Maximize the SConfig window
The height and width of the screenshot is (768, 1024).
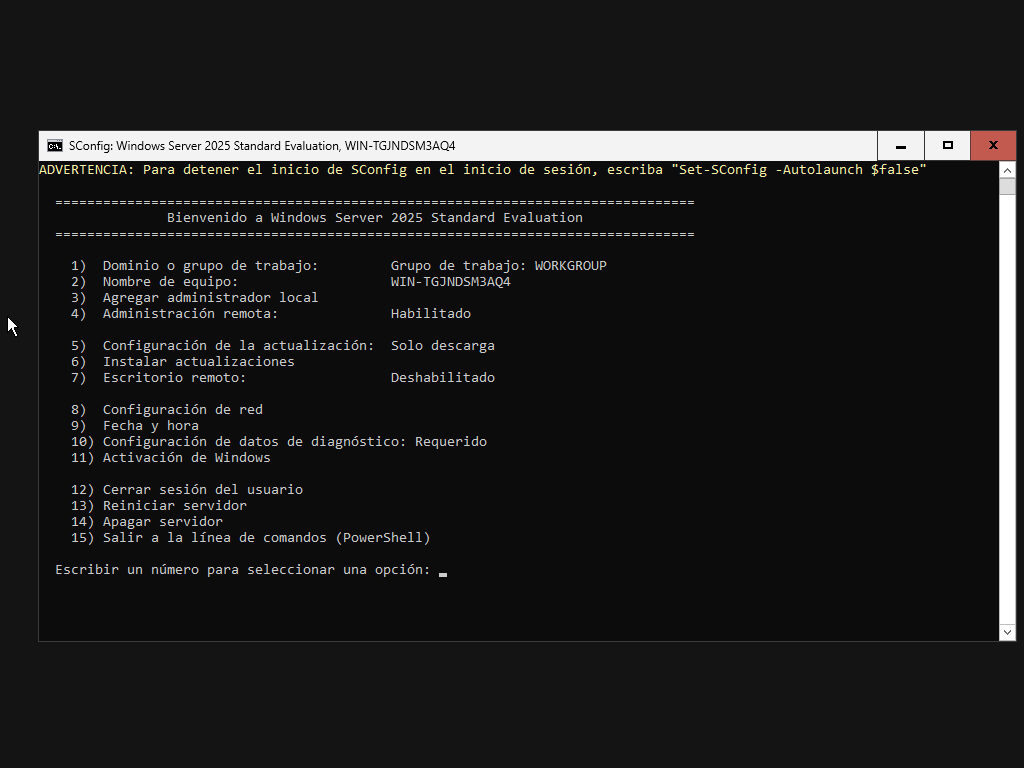coord(948,146)
